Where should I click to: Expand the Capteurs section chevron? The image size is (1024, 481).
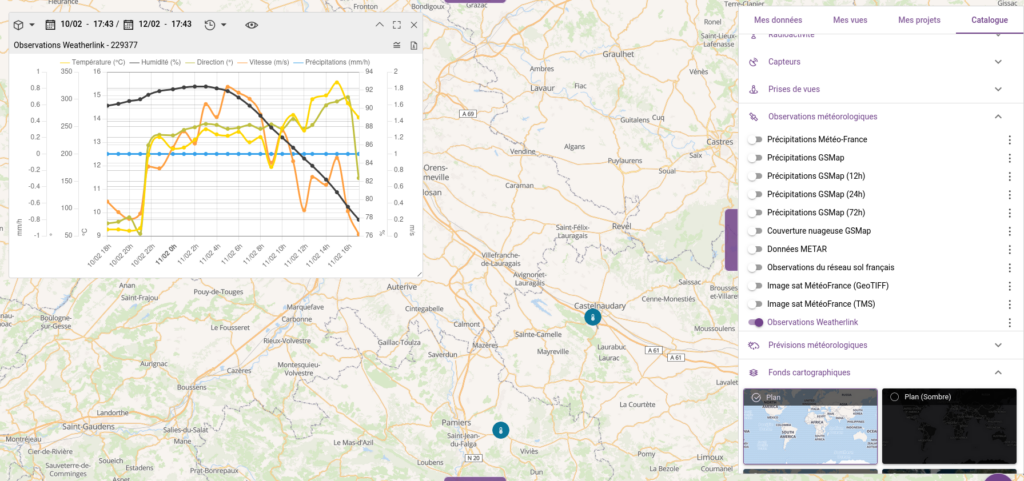[x=998, y=62]
